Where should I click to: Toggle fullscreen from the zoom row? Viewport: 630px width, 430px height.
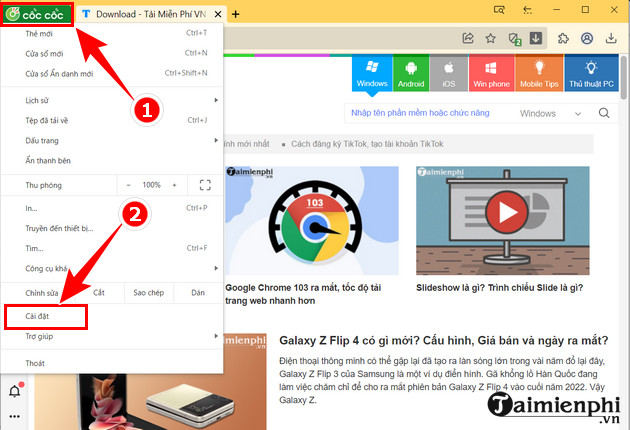(x=205, y=185)
